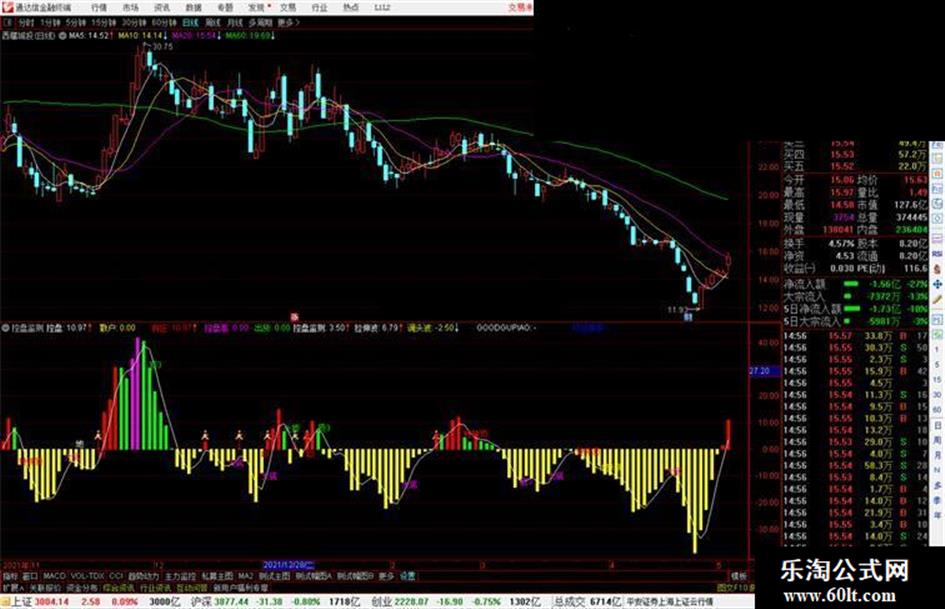Switch to 60分钟 chart period
Screen dimensions: 945x609
[x=164, y=23]
